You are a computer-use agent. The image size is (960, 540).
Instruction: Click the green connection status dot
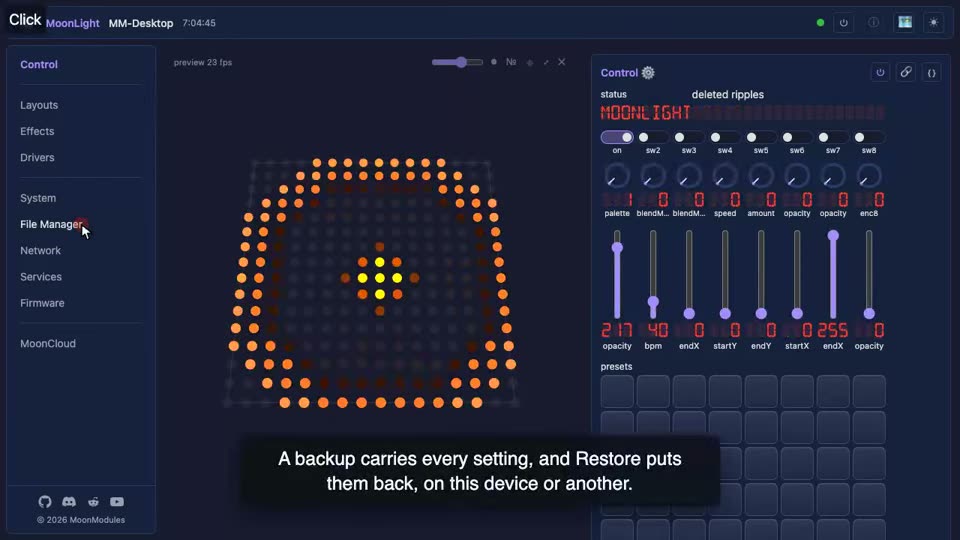[x=820, y=23]
